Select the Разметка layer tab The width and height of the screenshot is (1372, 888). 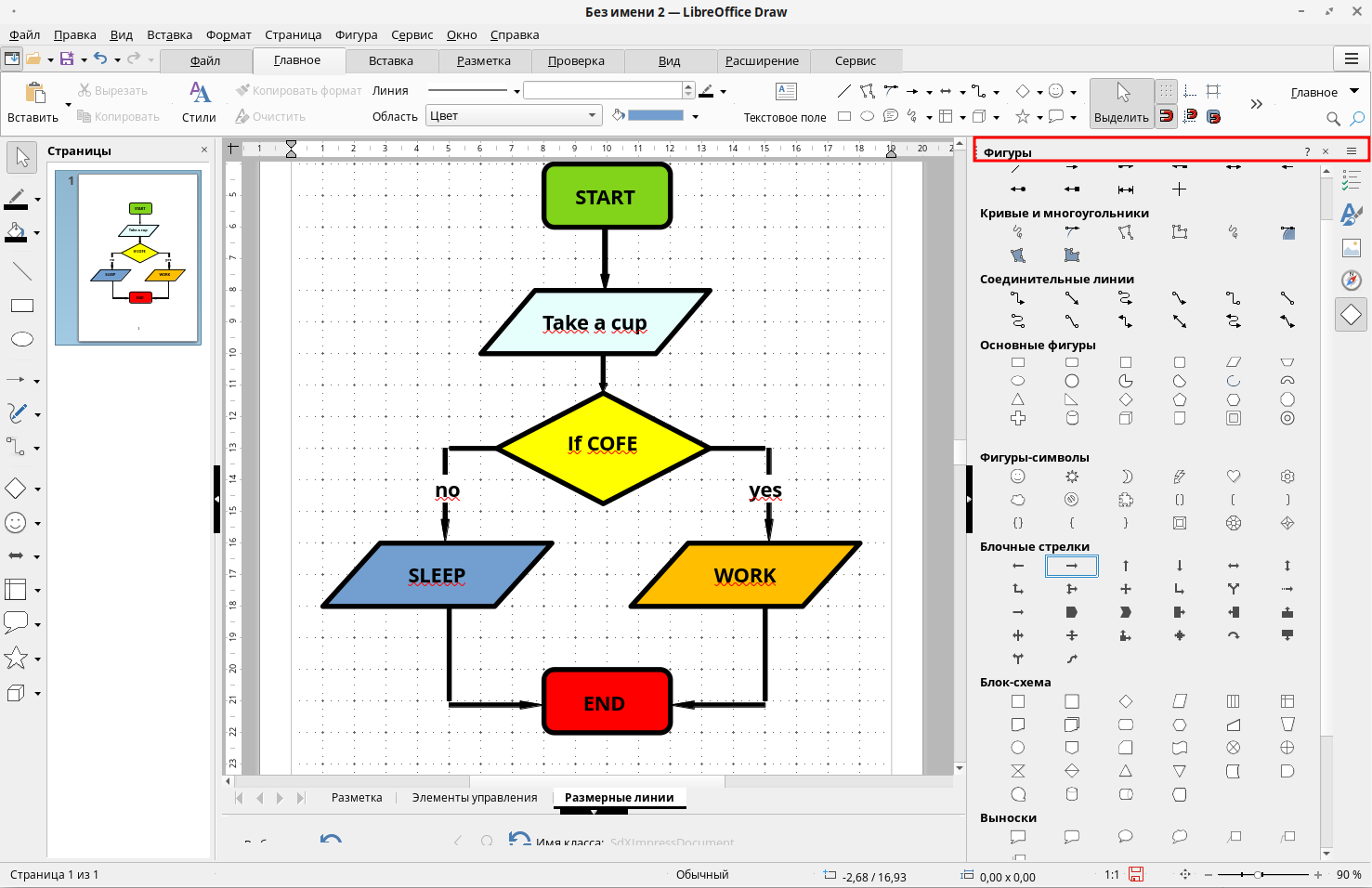[x=357, y=797]
